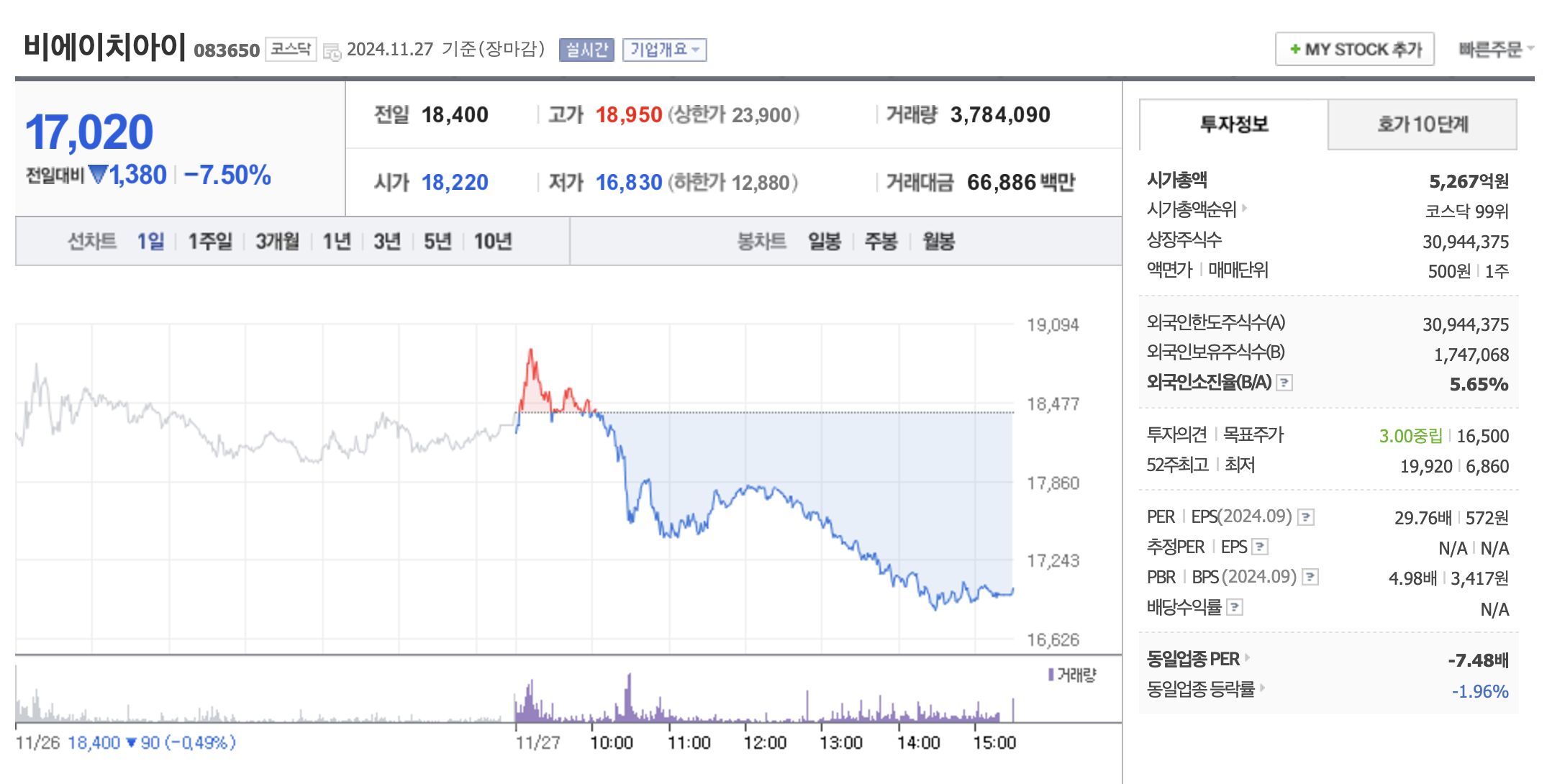The width and height of the screenshot is (1547, 784).
Task: Enable 실시간 price updates
Action: (x=586, y=50)
